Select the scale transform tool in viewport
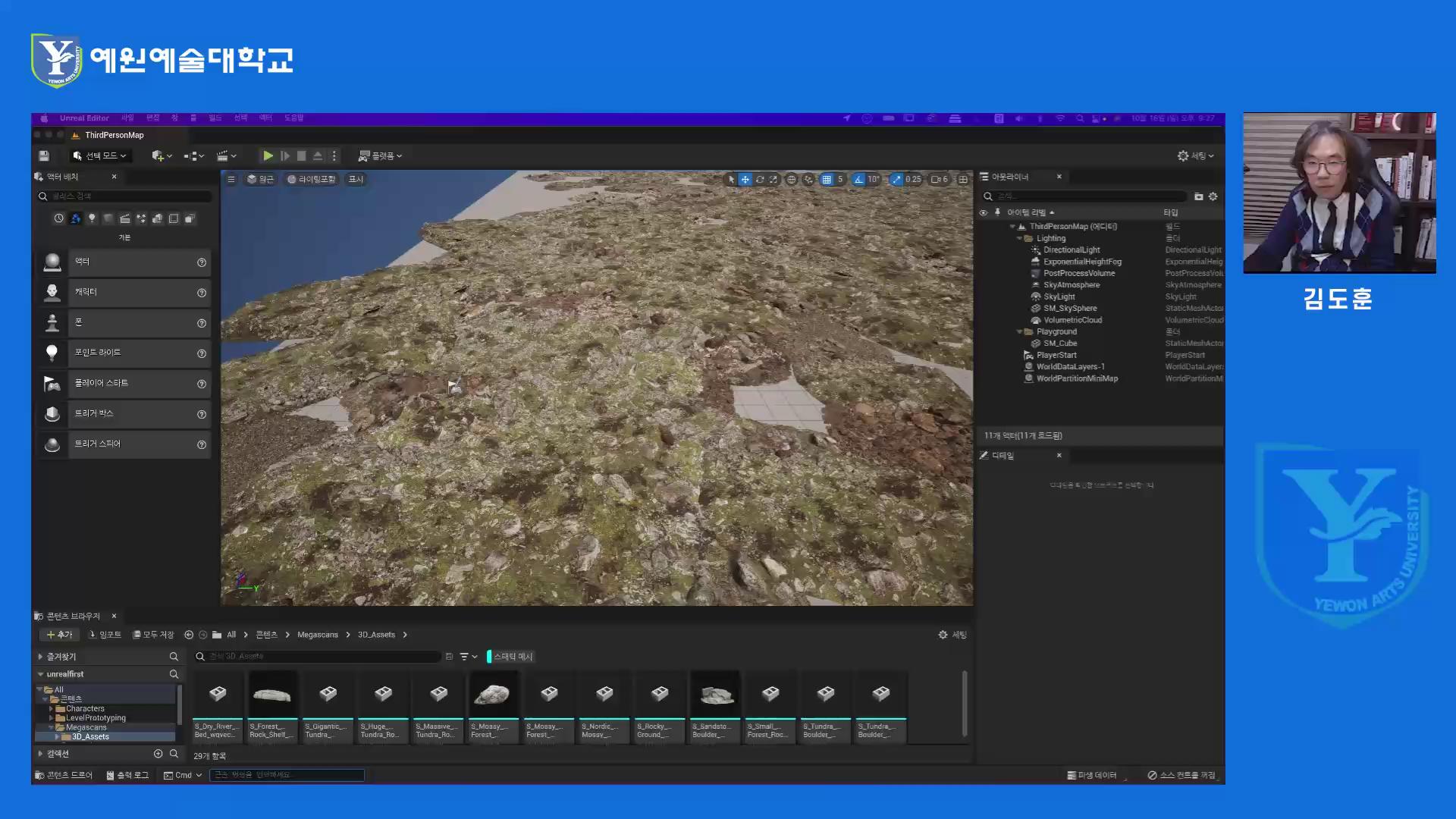This screenshot has height=819, width=1456. point(773,180)
